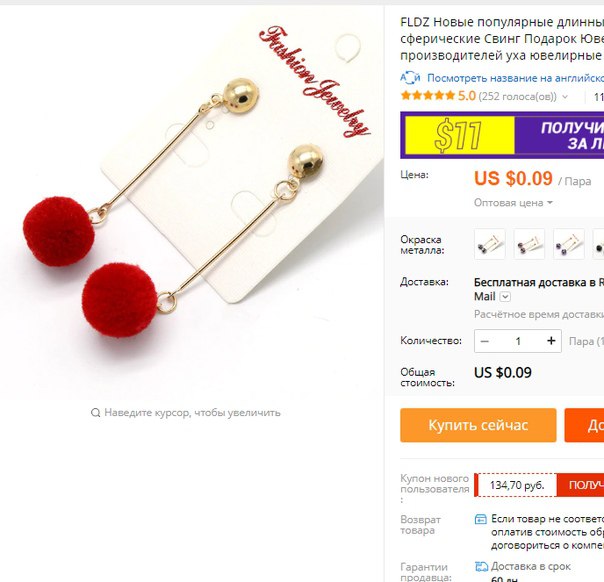Decrease quantity with the minus button
The width and height of the screenshot is (604, 582).
click(485, 341)
